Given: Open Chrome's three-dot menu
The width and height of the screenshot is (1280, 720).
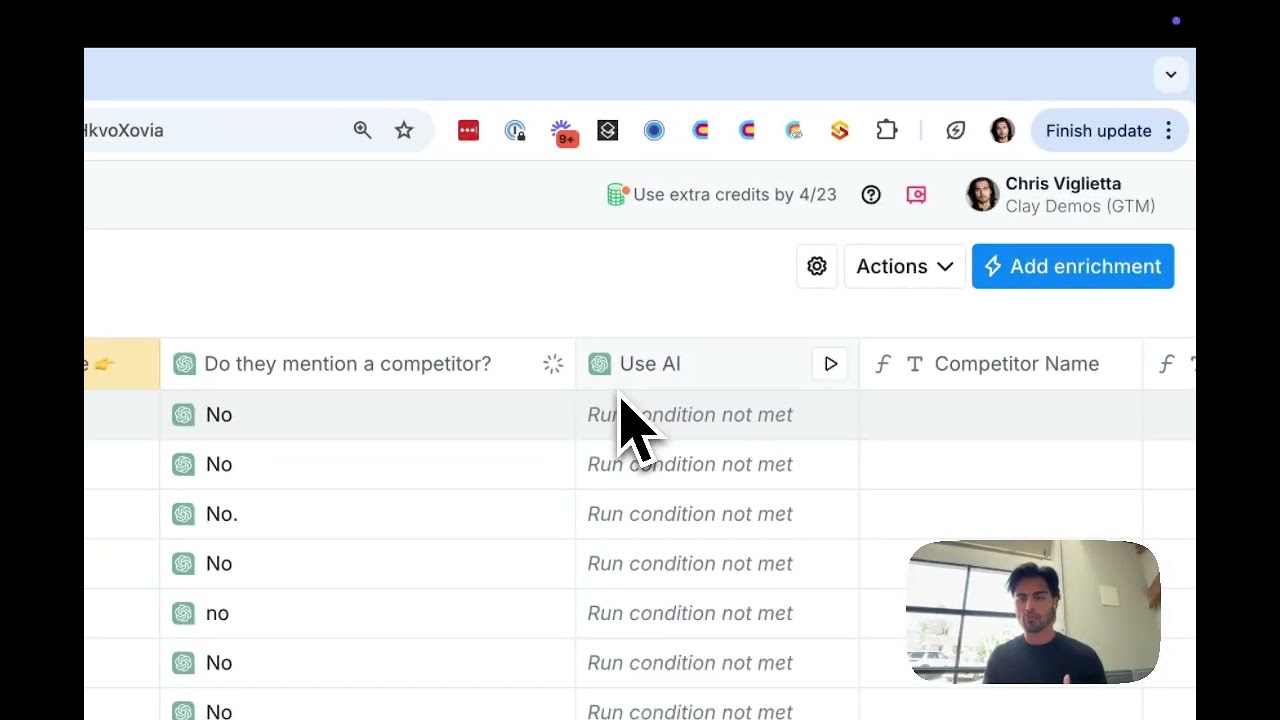Looking at the screenshot, I should (1168, 131).
